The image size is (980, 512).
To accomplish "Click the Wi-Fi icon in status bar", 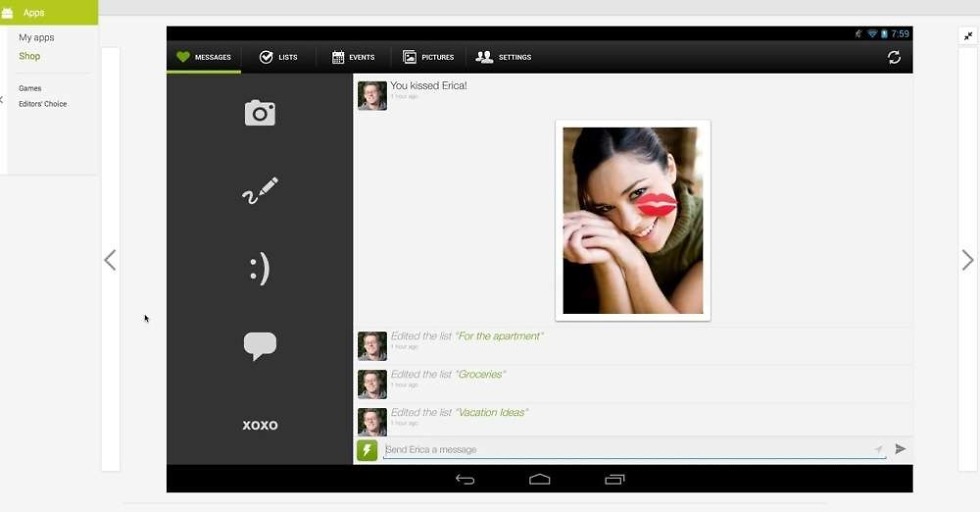I will point(872,34).
